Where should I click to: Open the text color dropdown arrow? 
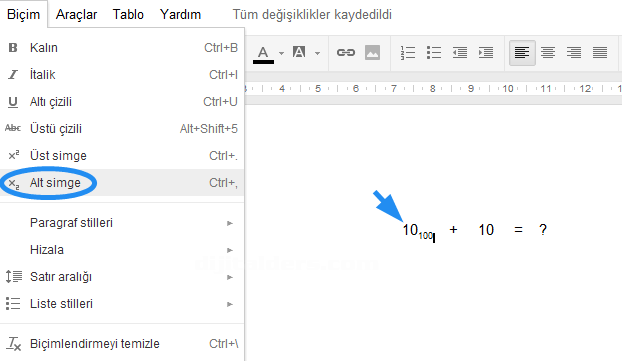tap(281, 53)
